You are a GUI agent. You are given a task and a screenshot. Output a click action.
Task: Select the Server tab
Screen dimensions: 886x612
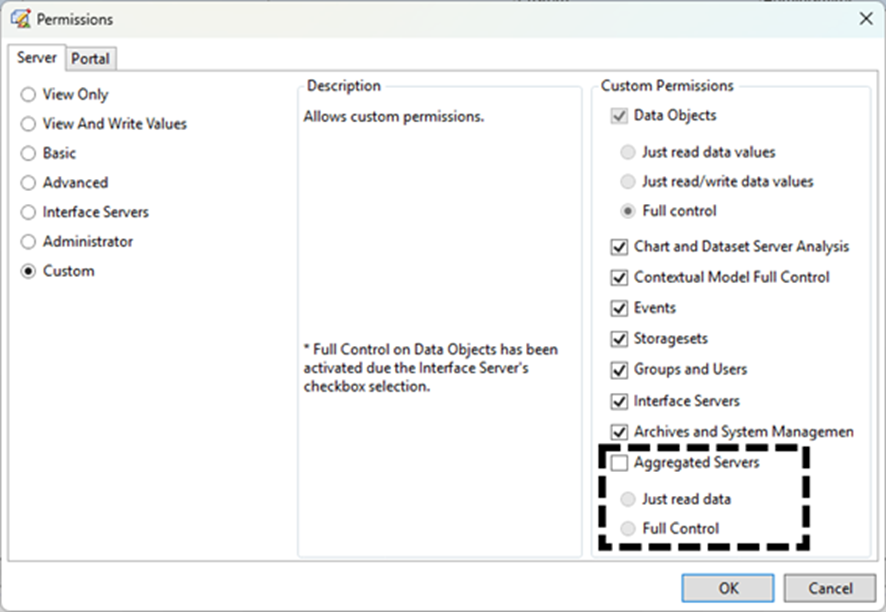point(37,58)
